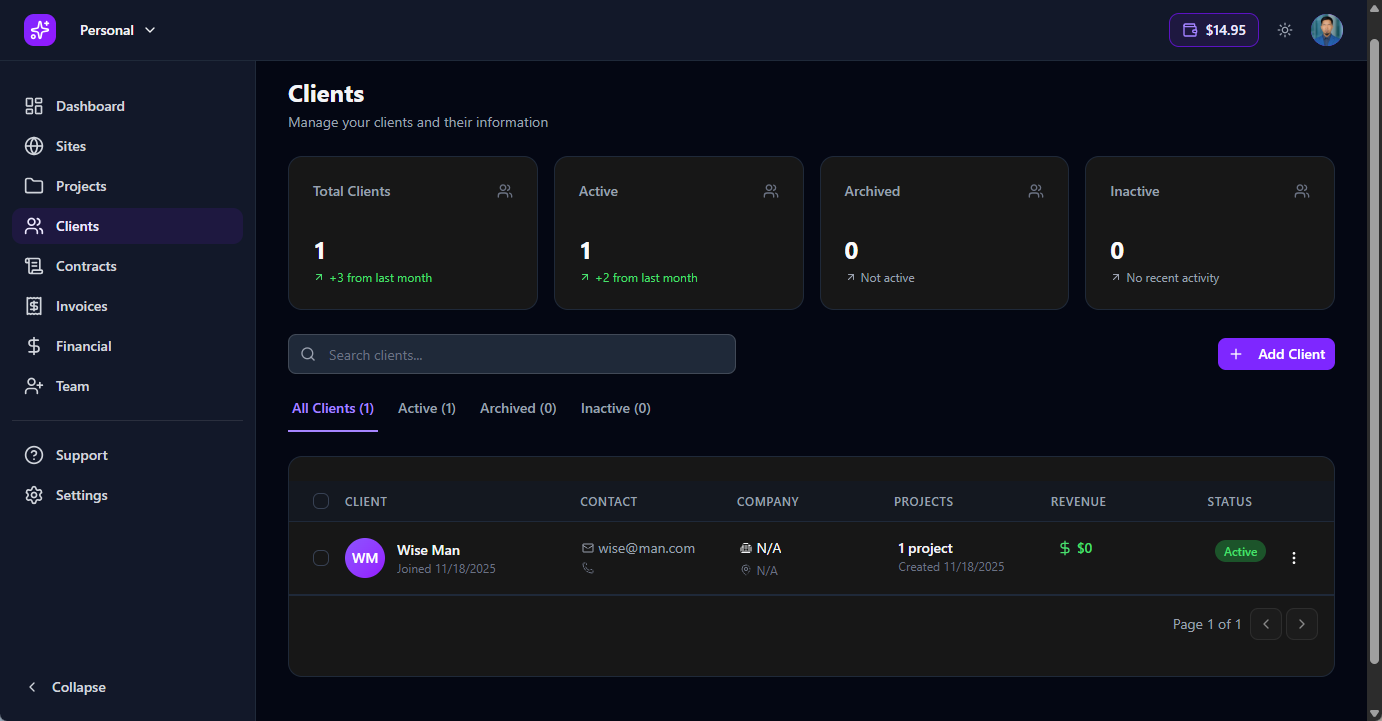Image resolution: width=1382 pixels, height=721 pixels.
Task: Select the Wise Man row checkbox
Action: point(321,558)
